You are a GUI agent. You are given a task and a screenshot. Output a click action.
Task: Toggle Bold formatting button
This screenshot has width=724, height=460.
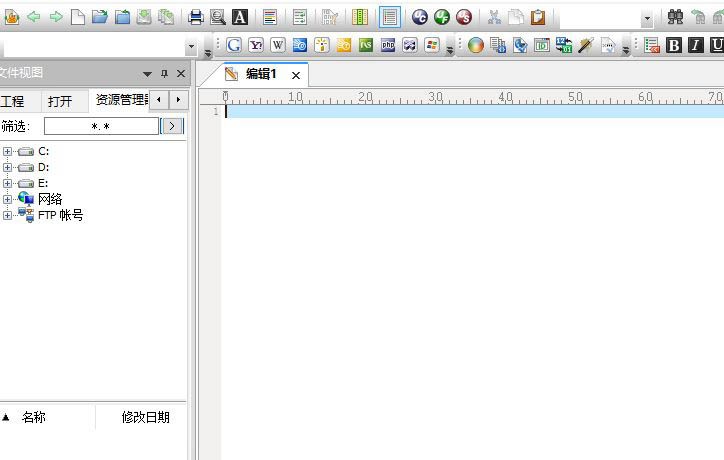pyautogui.click(x=674, y=45)
